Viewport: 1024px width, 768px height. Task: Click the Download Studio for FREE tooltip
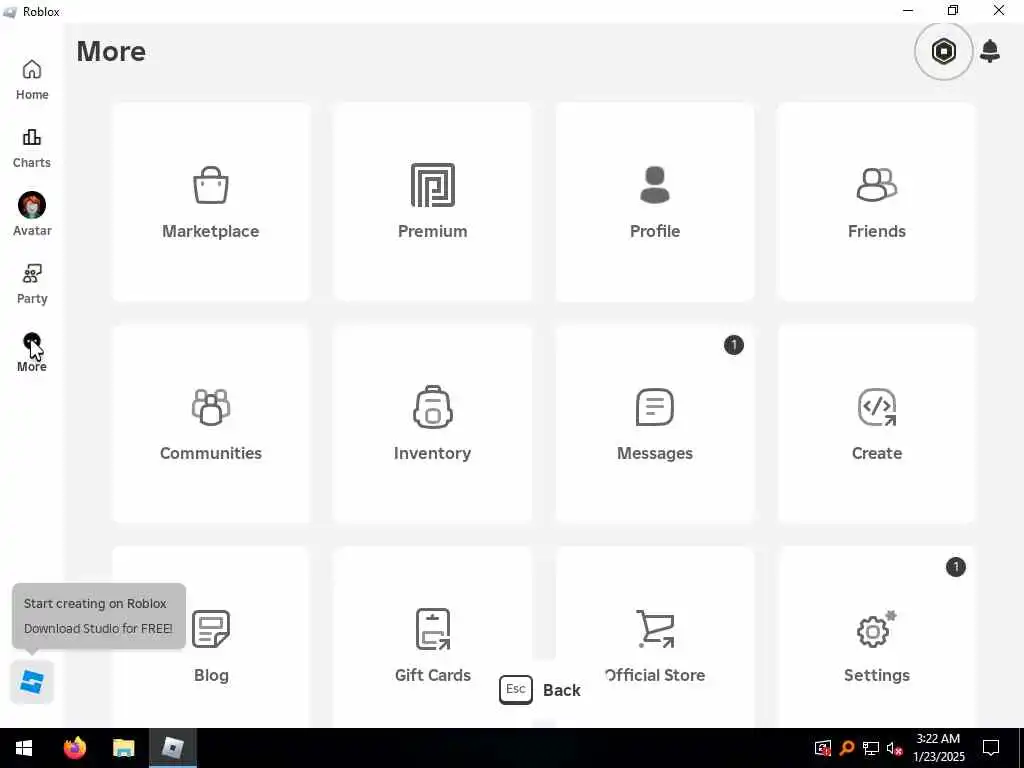pos(99,616)
